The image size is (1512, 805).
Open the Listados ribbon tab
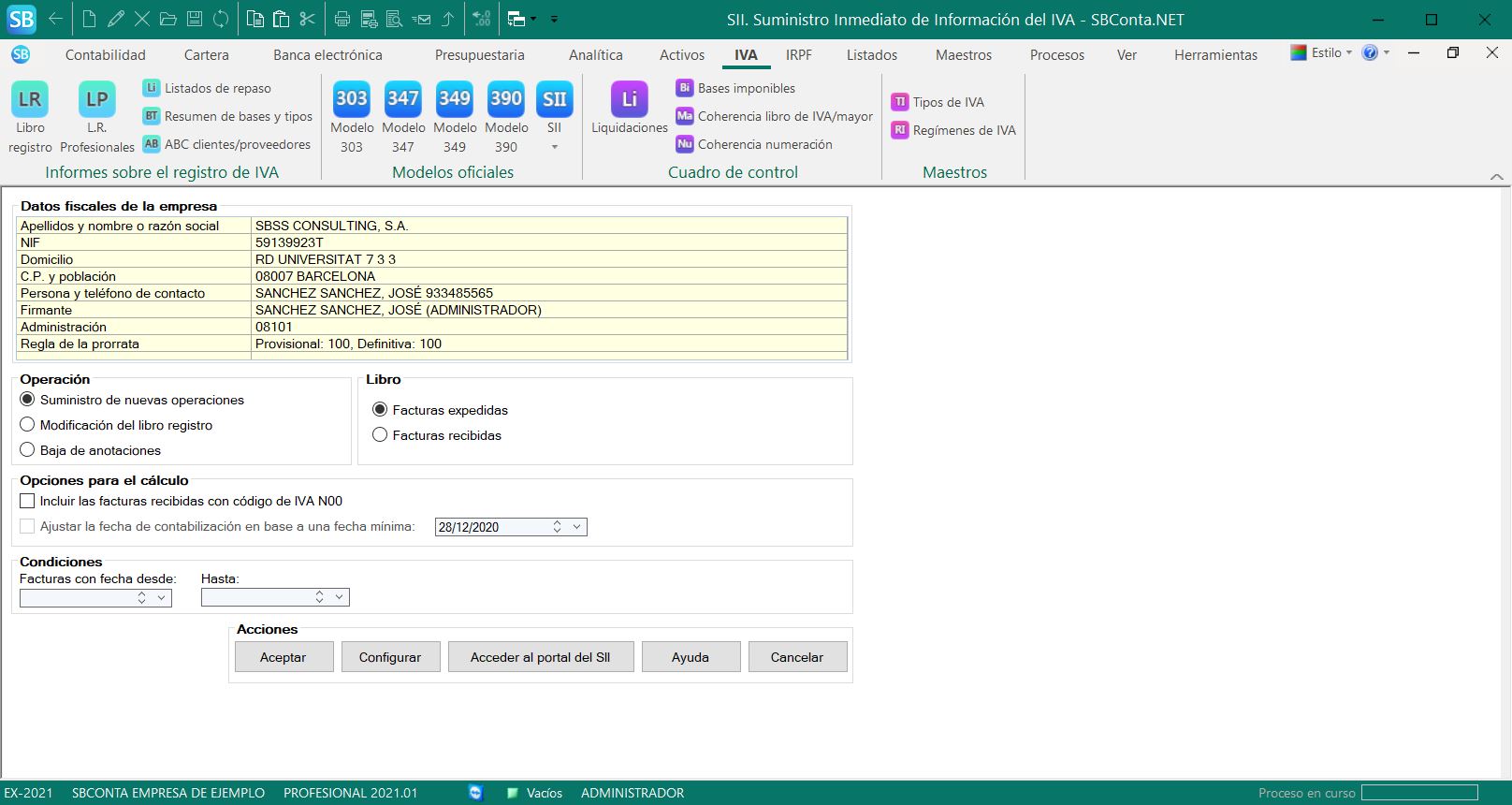coord(871,55)
